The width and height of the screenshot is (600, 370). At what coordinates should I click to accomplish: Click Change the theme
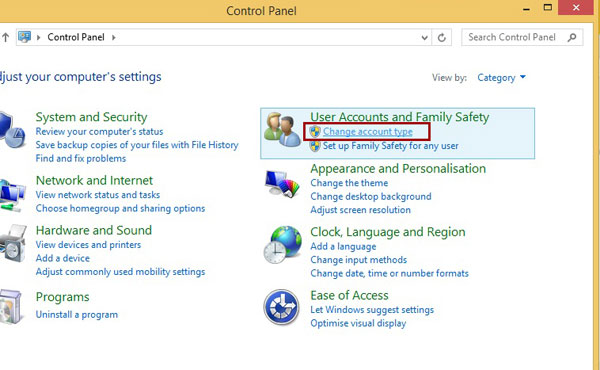pyautogui.click(x=349, y=183)
